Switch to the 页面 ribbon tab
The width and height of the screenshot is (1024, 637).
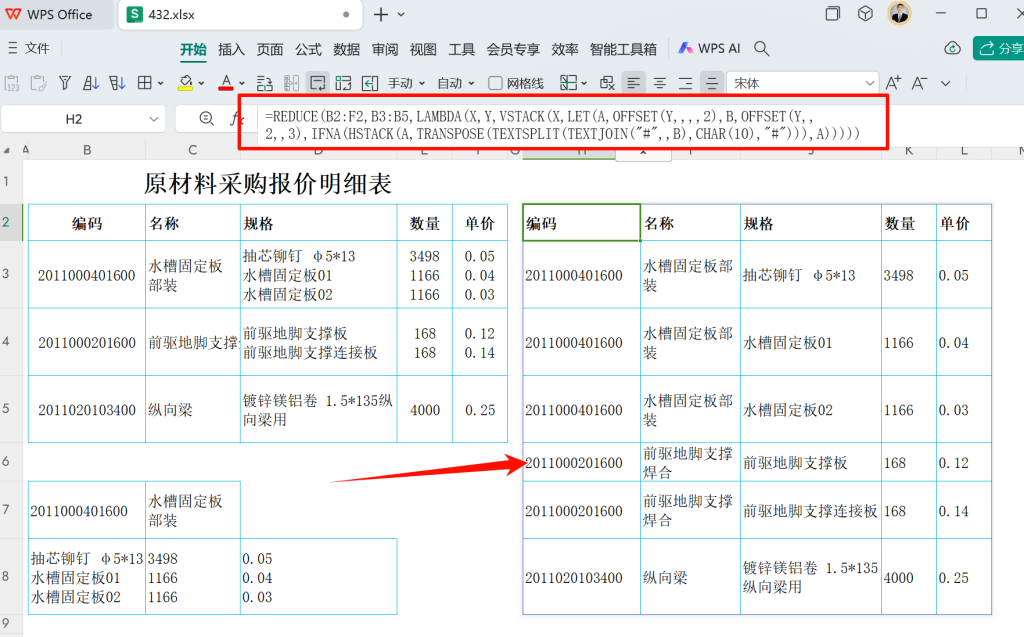point(270,49)
